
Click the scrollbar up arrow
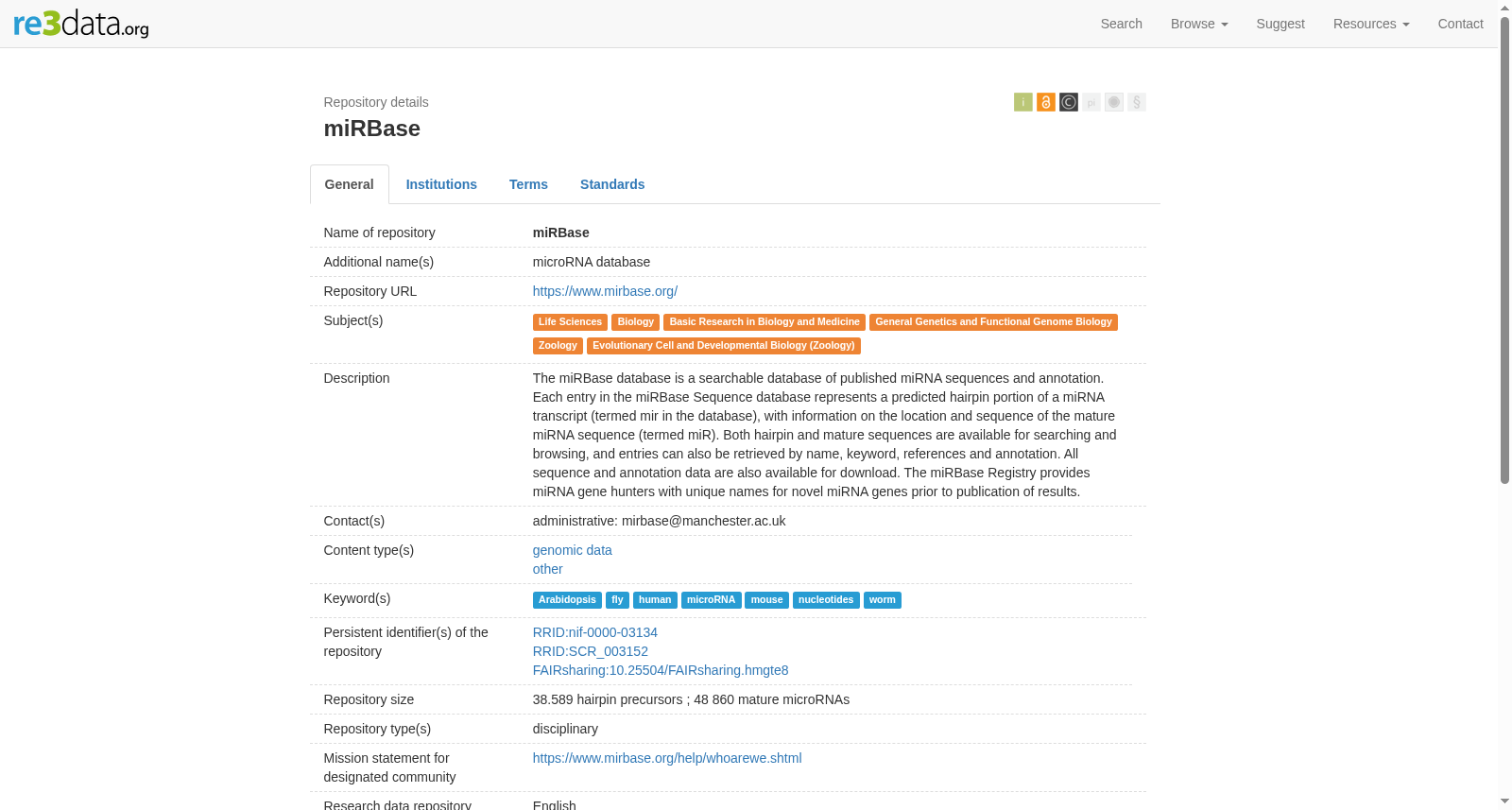coord(1504,8)
